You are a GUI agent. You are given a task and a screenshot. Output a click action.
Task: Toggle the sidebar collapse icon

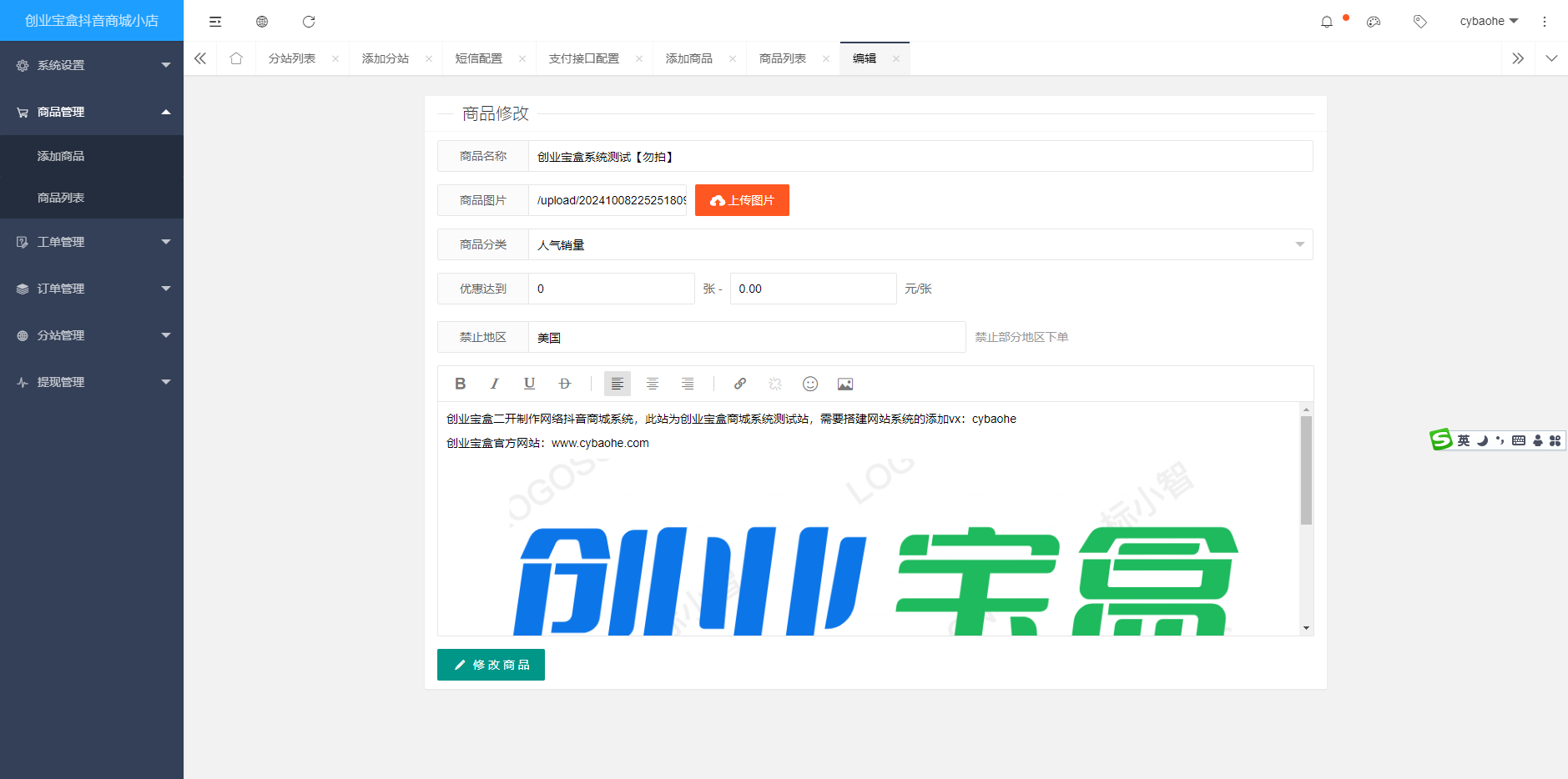215,22
